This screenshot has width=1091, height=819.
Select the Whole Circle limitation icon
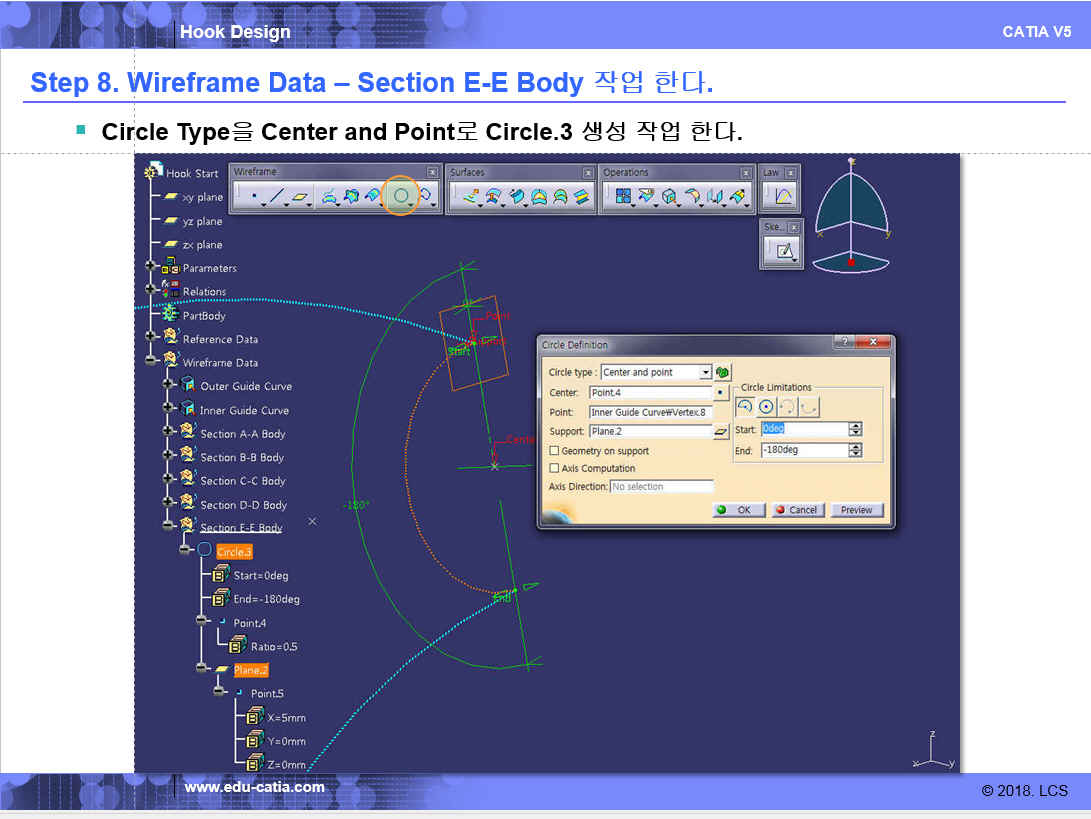pos(766,407)
